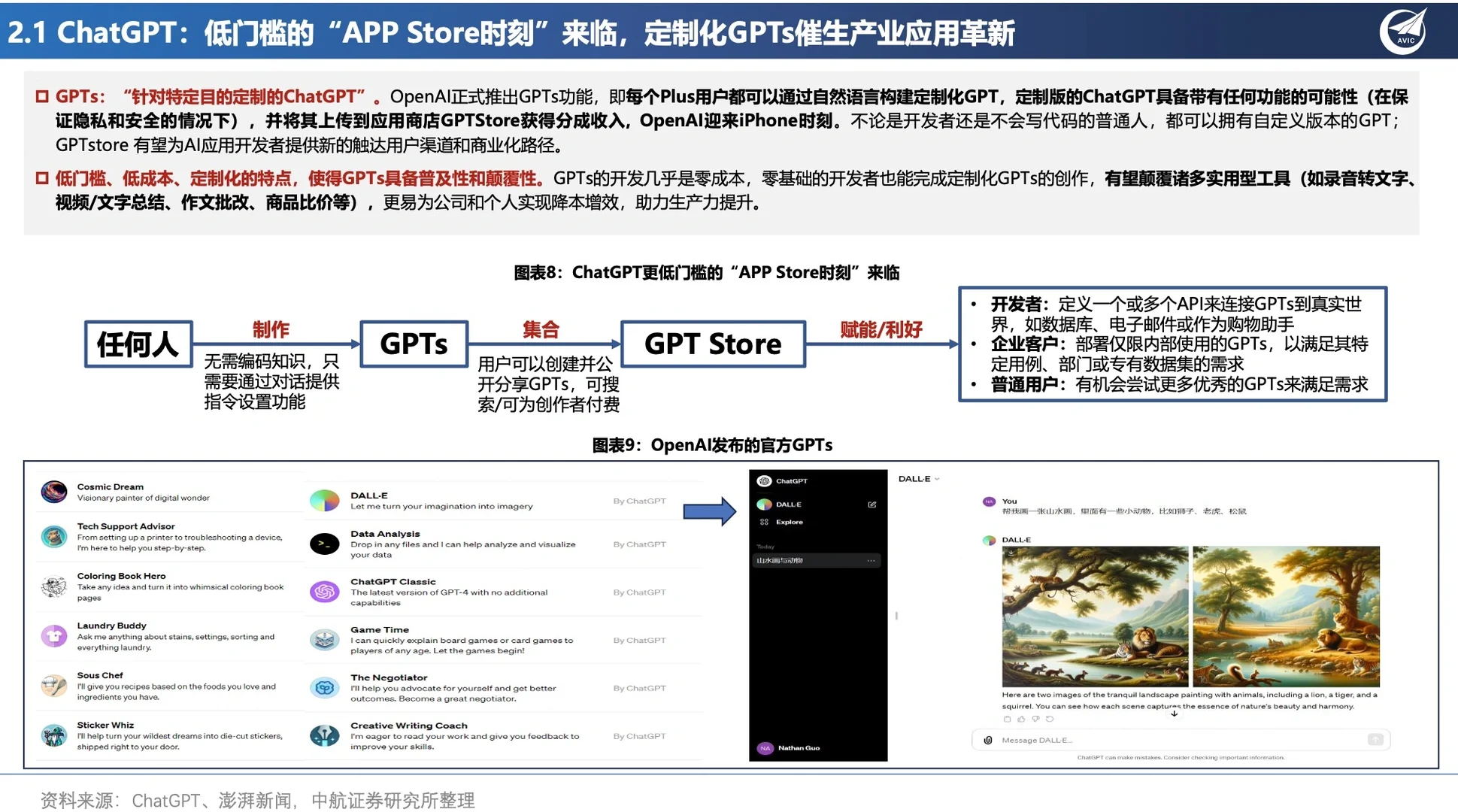The width and height of the screenshot is (1458, 812).
Task: Click the Sticker Whiz title text
Action: (105, 725)
